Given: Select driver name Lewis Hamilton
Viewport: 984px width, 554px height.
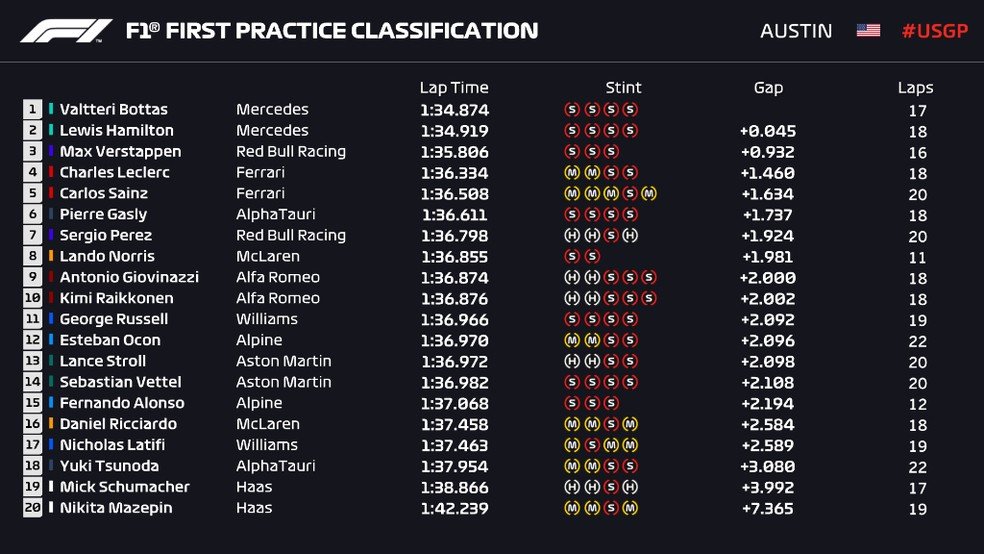Looking at the screenshot, I should coord(116,131).
